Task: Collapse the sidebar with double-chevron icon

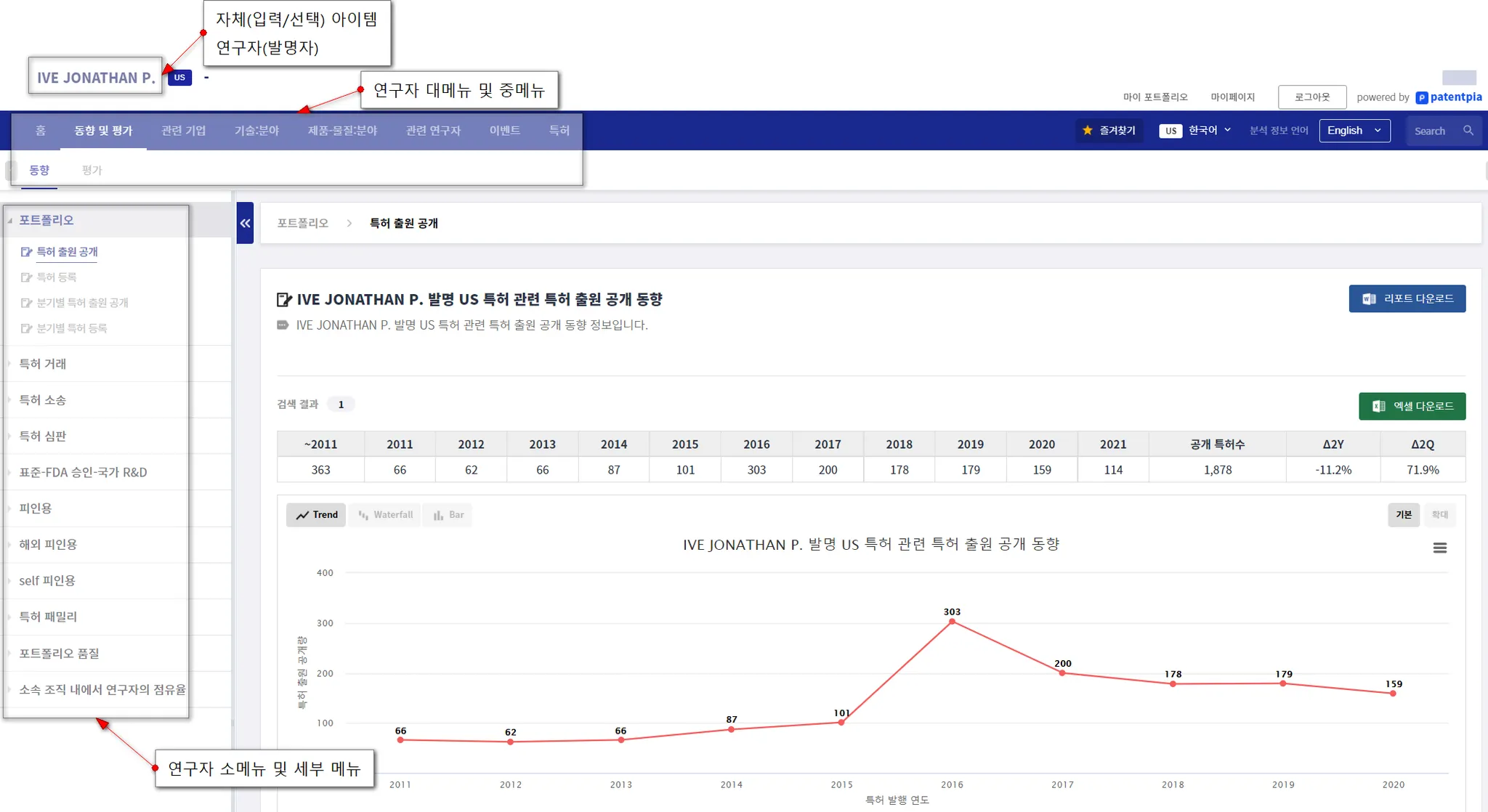Action: 245,223
